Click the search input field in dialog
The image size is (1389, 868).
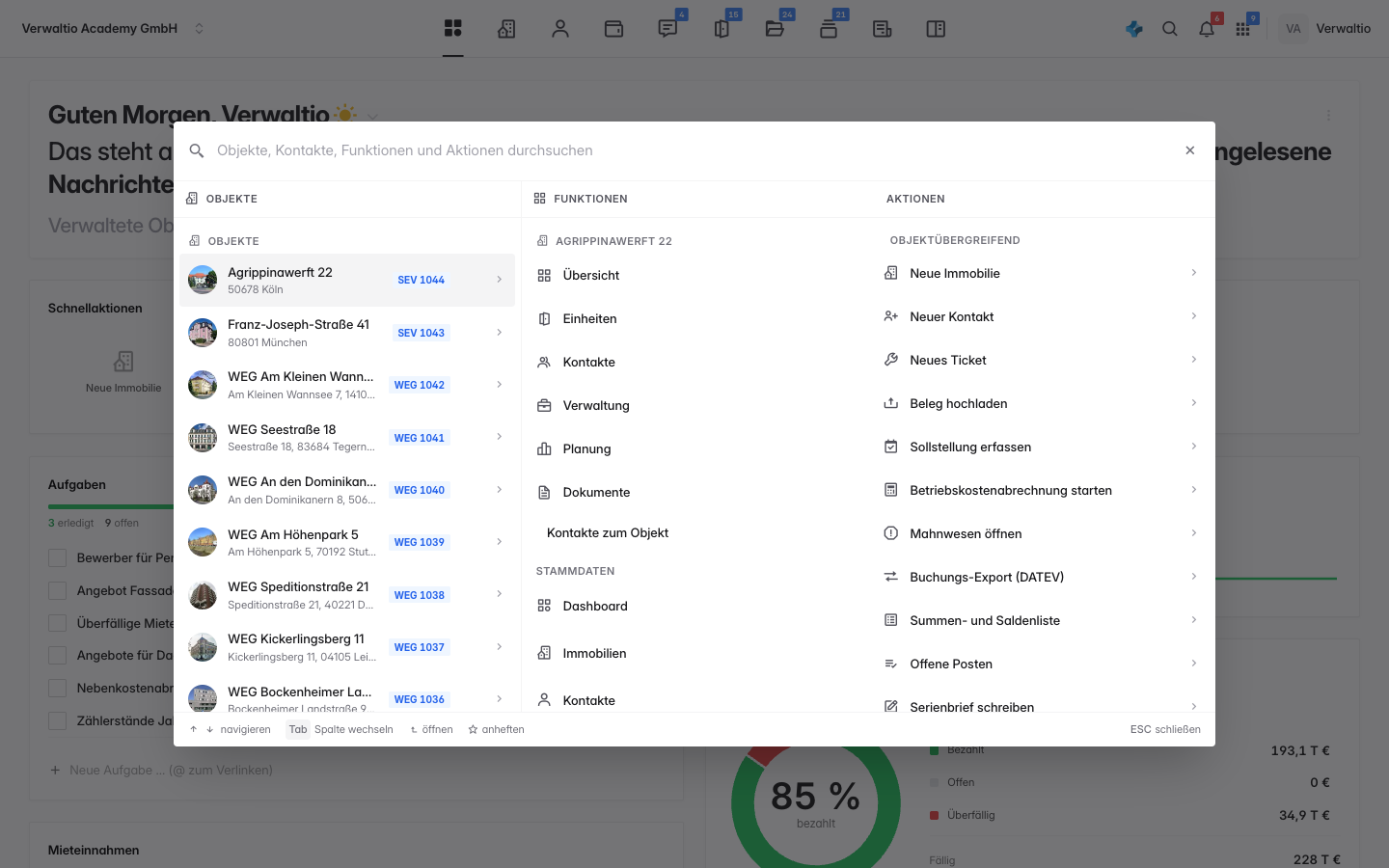click(x=690, y=150)
